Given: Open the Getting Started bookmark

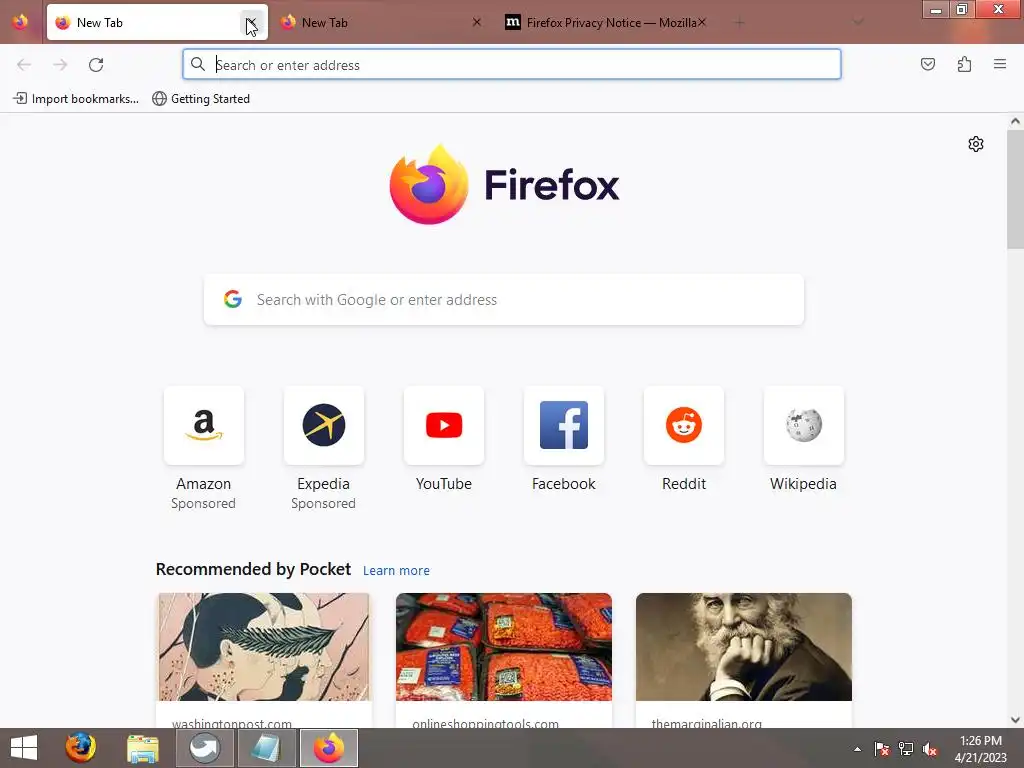Looking at the screenshot, I should tap(201, 99).
